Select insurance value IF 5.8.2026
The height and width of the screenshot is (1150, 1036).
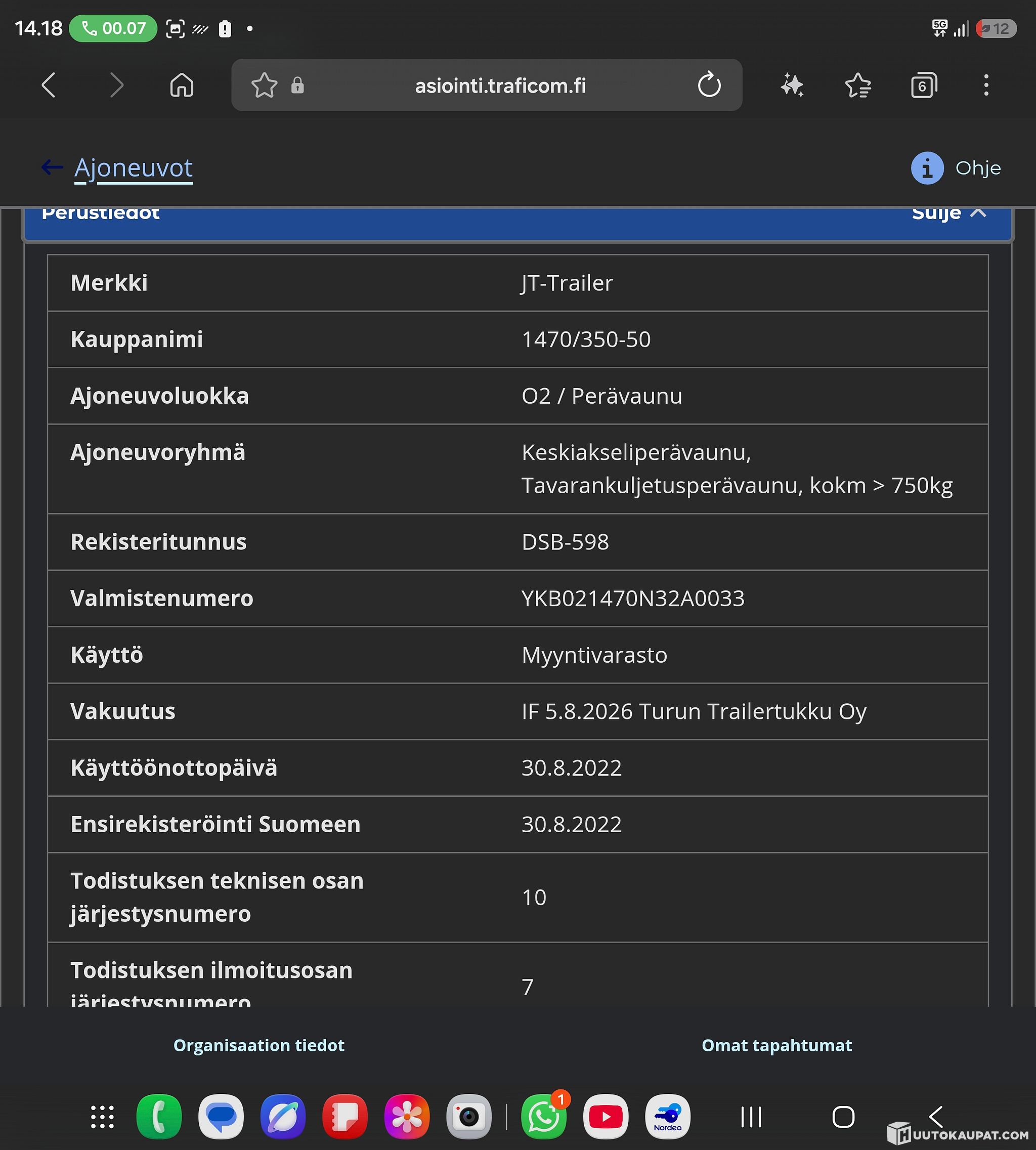coord(577,711)
